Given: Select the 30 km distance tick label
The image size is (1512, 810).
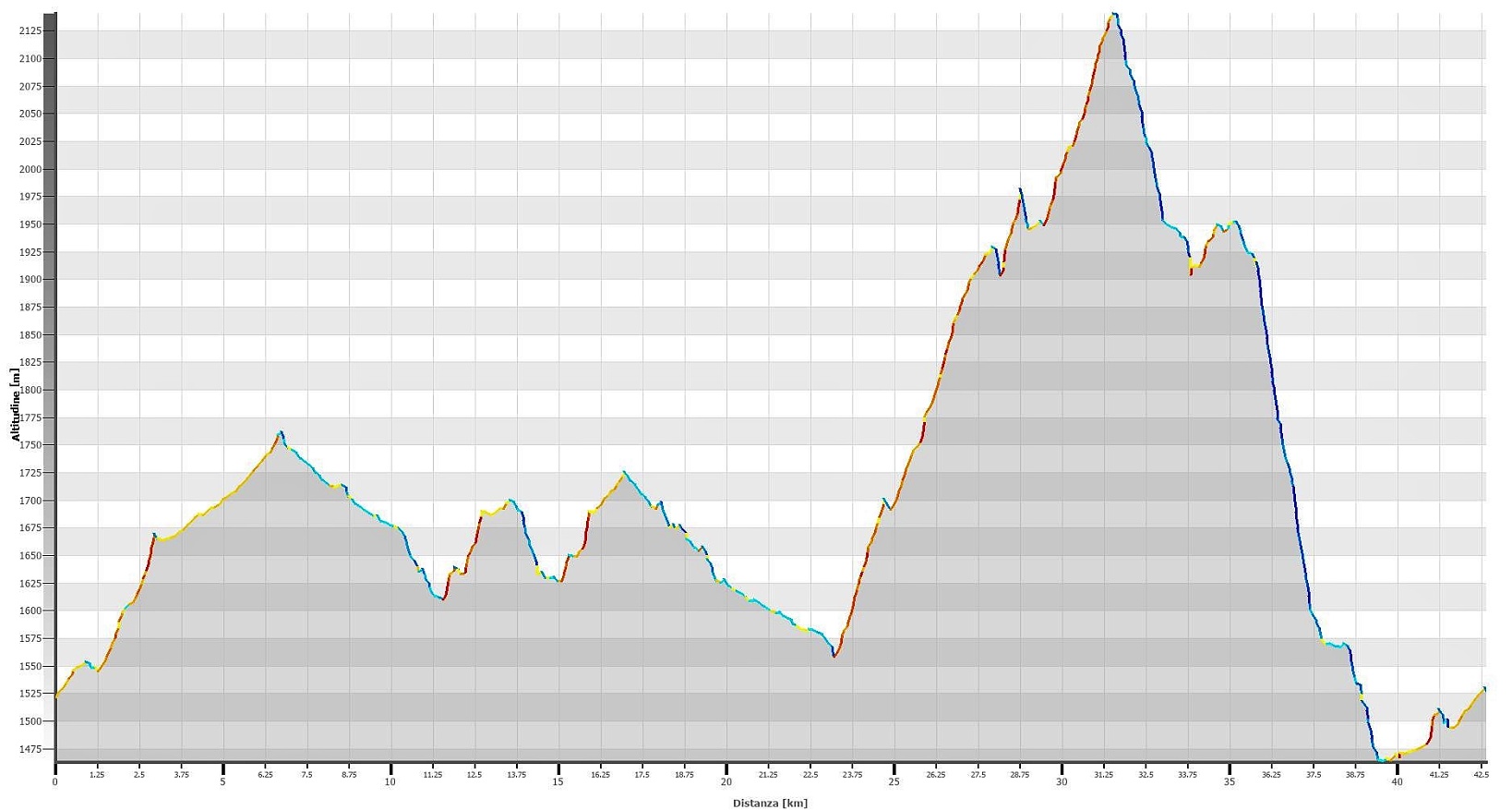Looking at the screenshot, I should [1062, 781].
